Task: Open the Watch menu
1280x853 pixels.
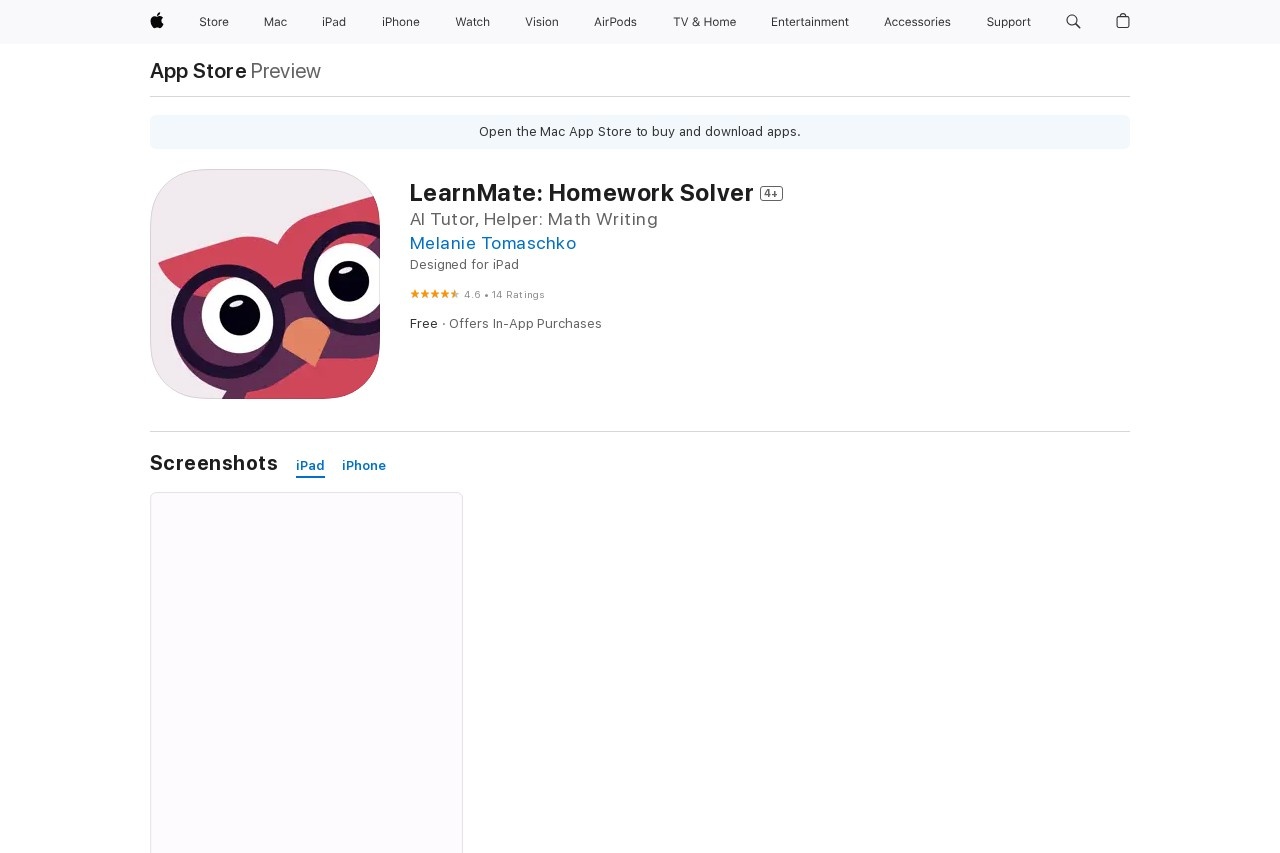Action: tap(472, 22)
